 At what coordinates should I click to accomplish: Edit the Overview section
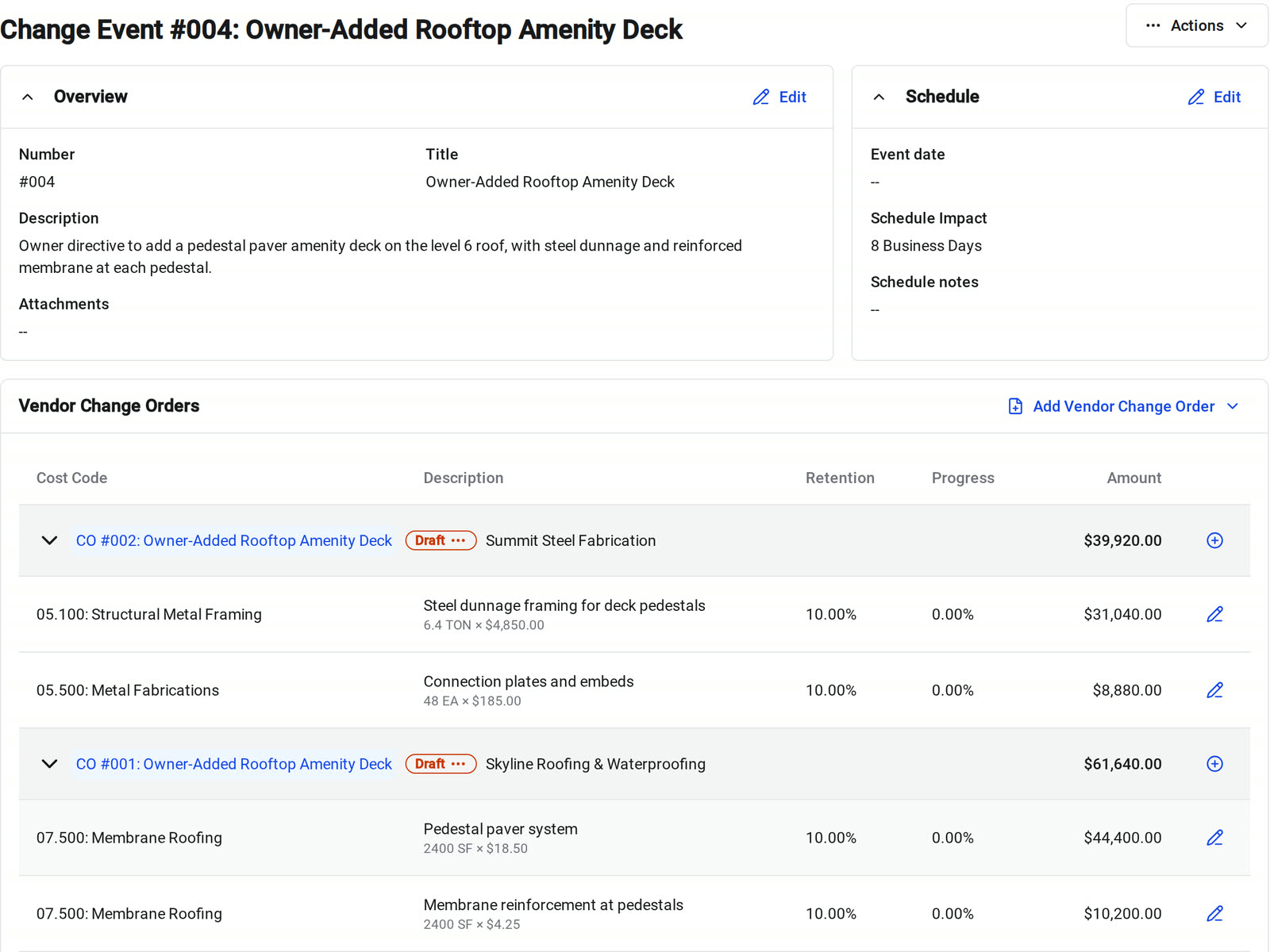coord(779,97)
